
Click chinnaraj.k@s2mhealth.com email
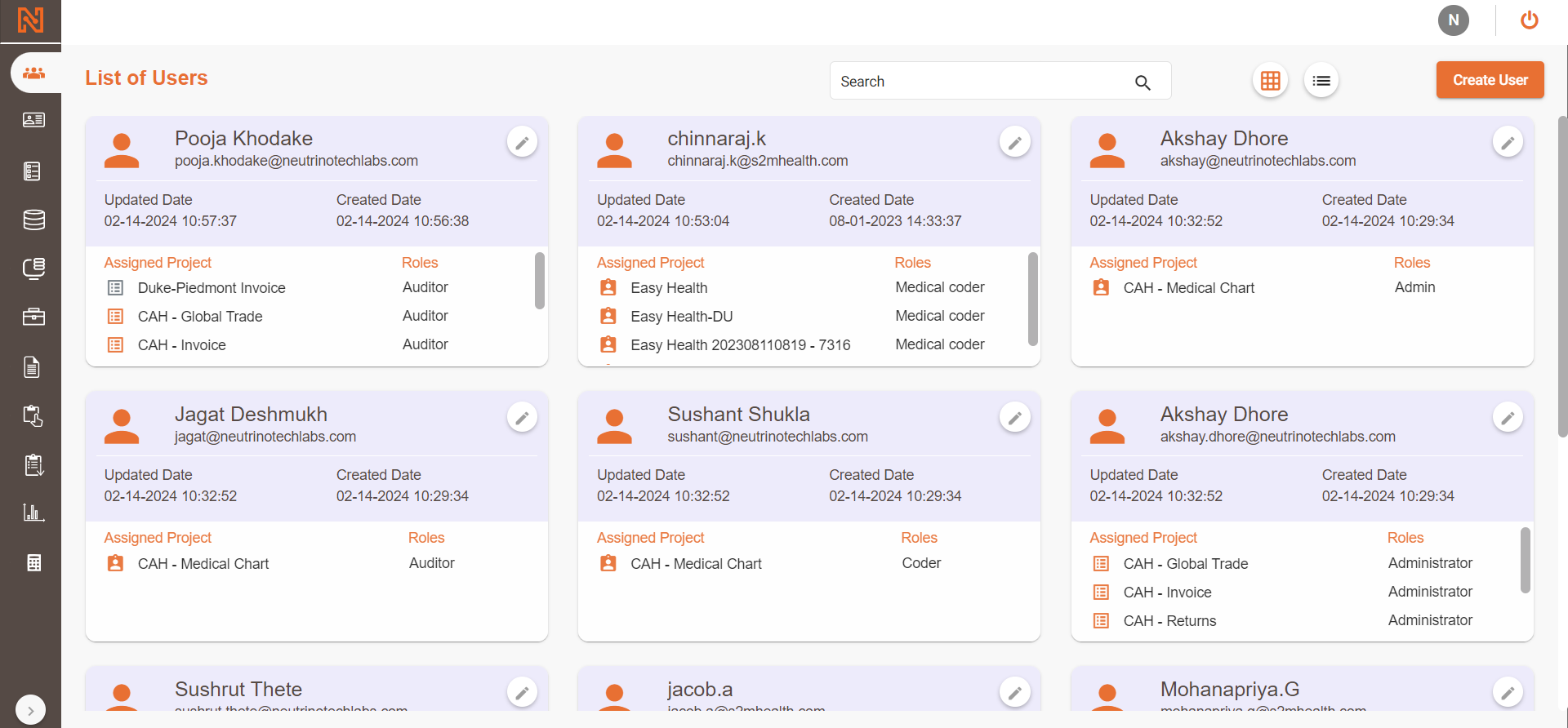(758, 162)
